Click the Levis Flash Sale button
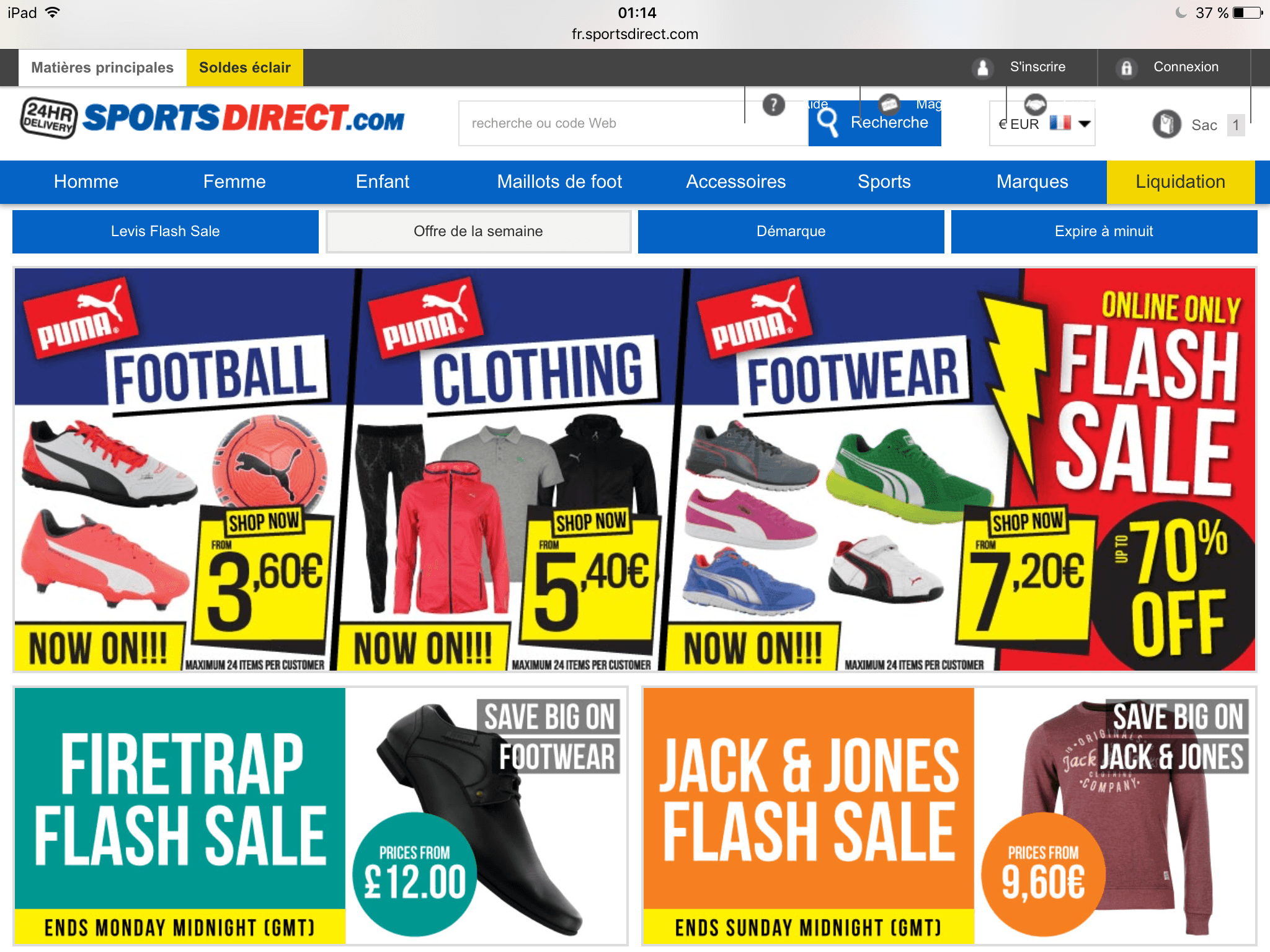 coord(166,231)
